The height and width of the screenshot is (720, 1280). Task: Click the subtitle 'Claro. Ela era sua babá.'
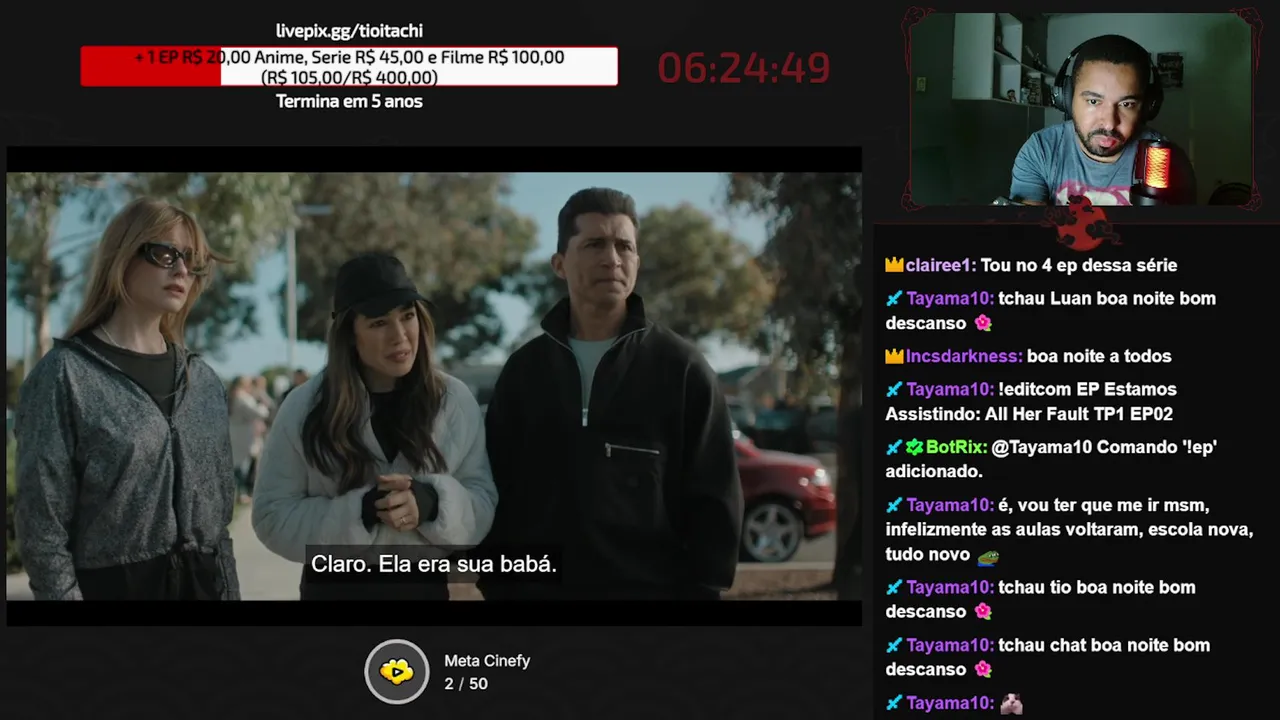pos(434,564)
